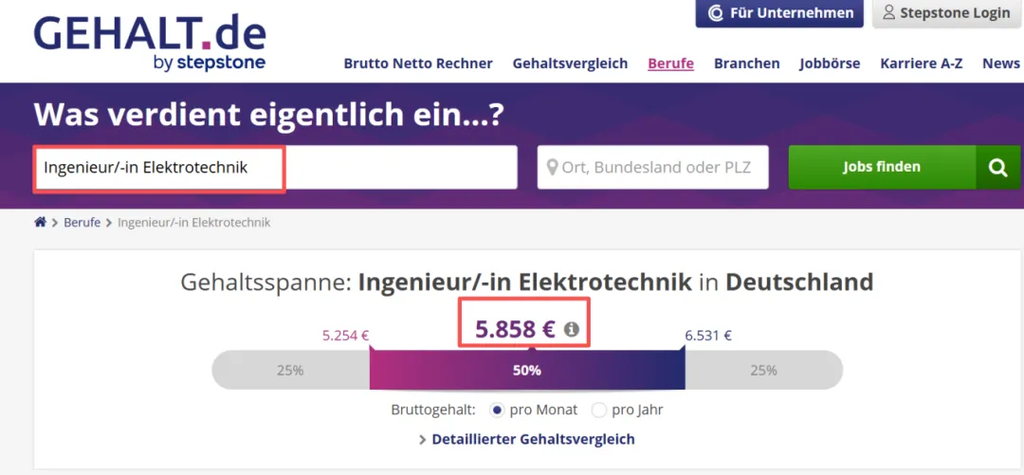Select the pro Monat radio button
Viewport: 1024px width, 475px height.
coord(497,410)
